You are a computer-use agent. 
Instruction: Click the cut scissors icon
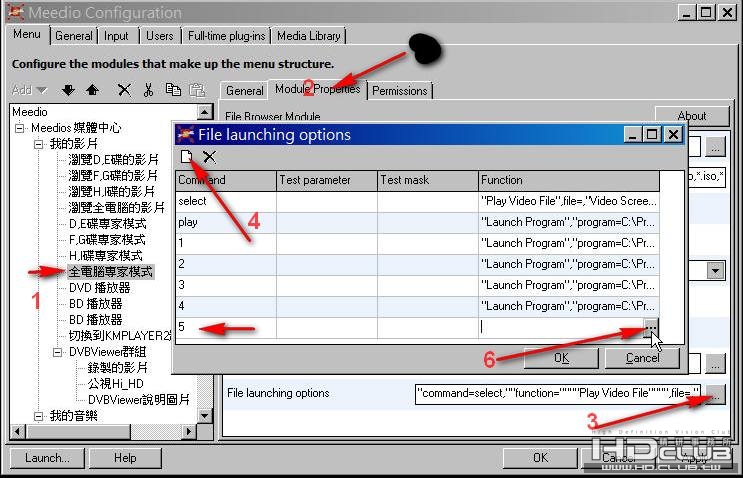coord(148,90)
